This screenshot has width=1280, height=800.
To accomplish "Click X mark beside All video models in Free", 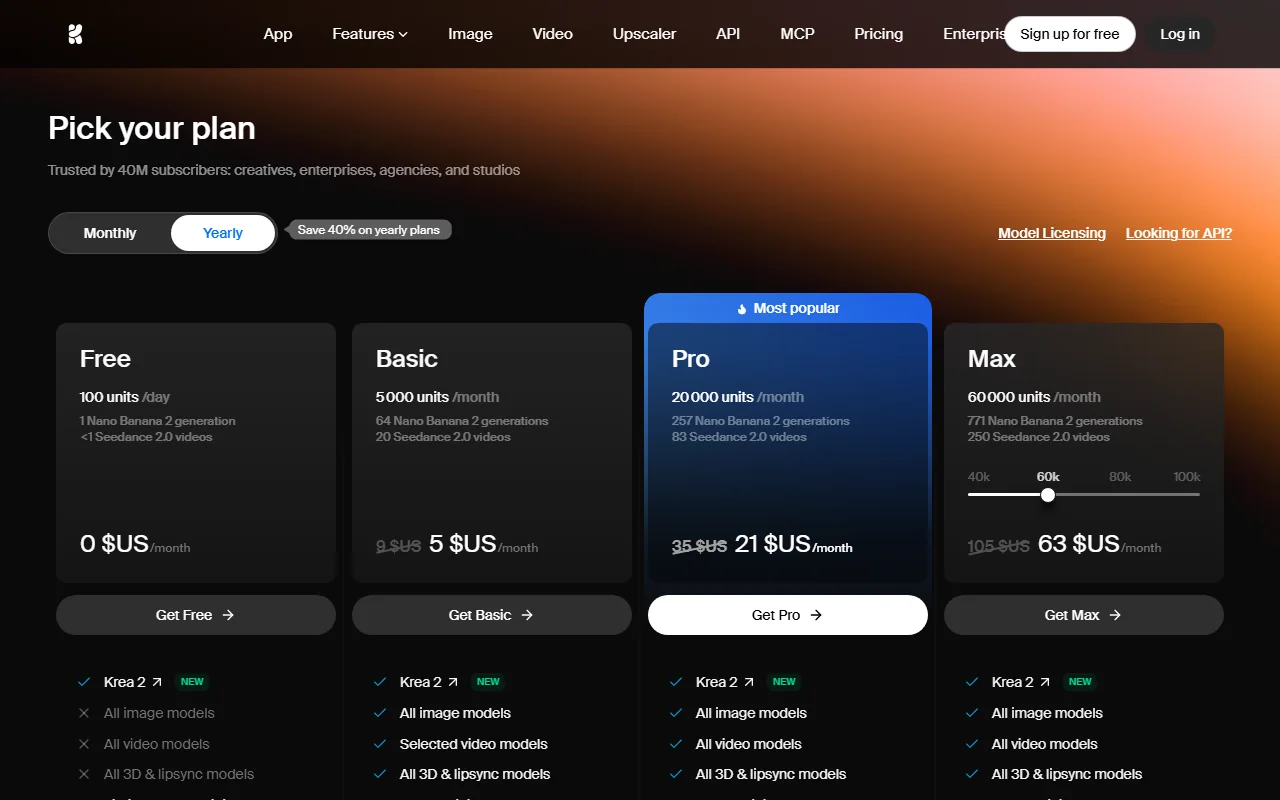I will coord(84,744).
